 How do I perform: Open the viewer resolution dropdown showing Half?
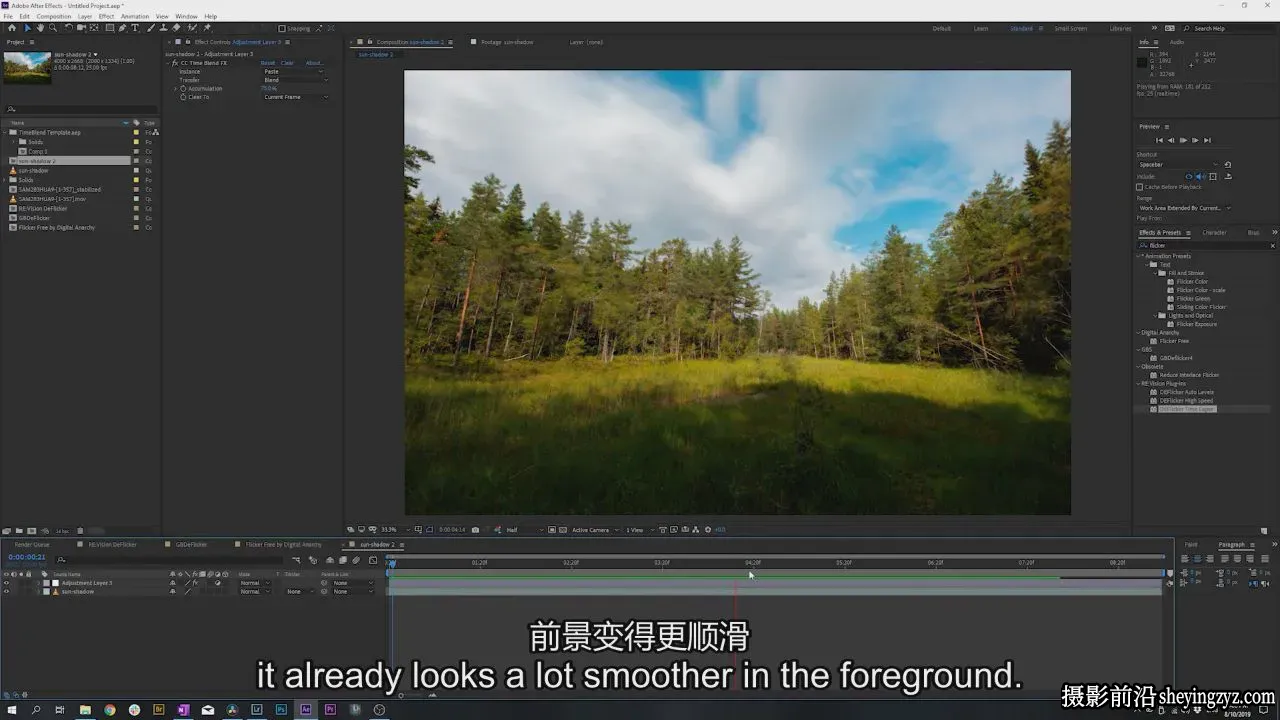click(524, 530)
